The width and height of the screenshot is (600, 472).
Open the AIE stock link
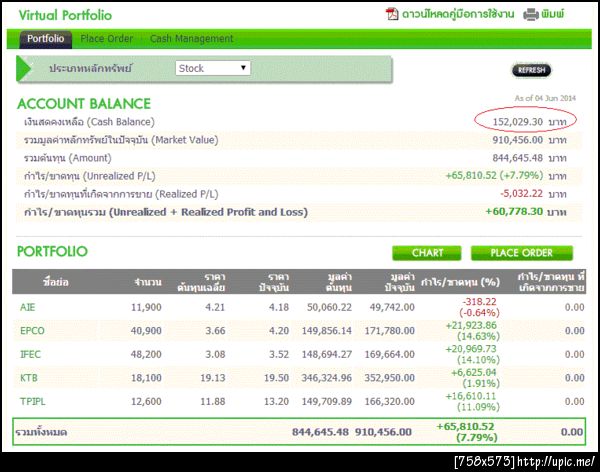point(28,307)
